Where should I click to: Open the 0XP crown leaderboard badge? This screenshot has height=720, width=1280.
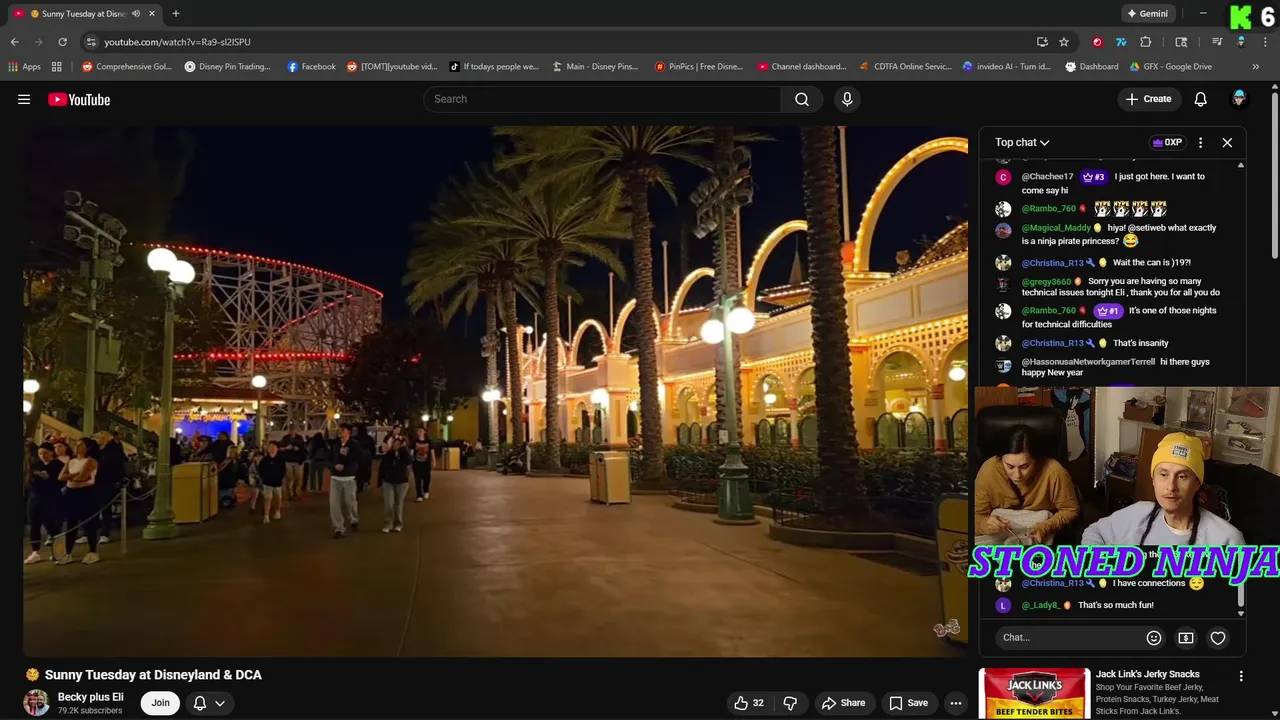(1168, 142)
